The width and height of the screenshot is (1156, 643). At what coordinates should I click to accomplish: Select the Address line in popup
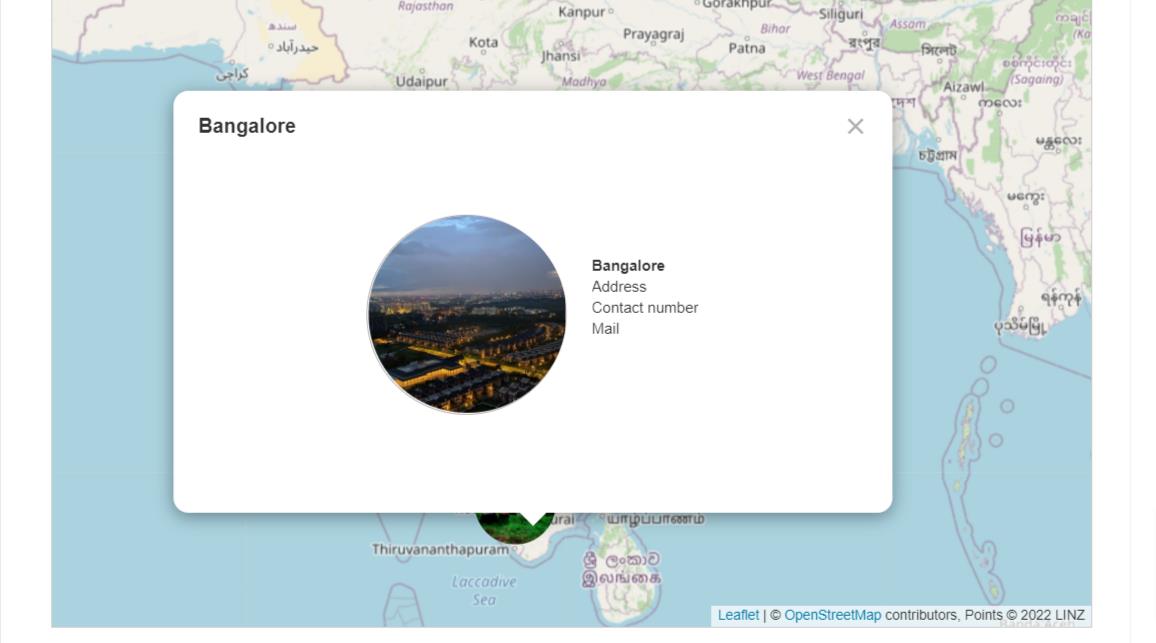coord(619,287)
